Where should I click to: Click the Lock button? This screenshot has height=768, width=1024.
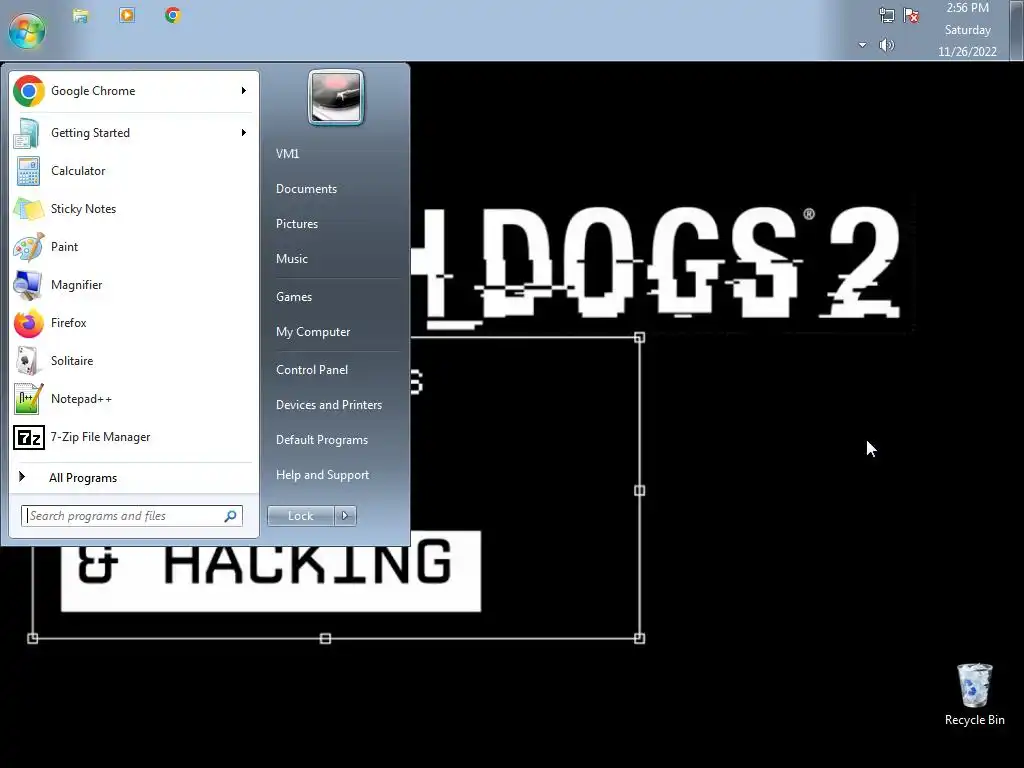coord(300,516)
